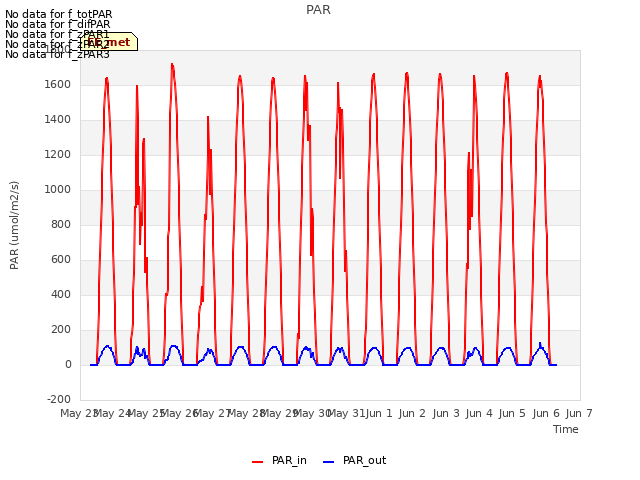Click the 1400 y-axis tick label
640x480 pixels.
click(x=58, y=120)
